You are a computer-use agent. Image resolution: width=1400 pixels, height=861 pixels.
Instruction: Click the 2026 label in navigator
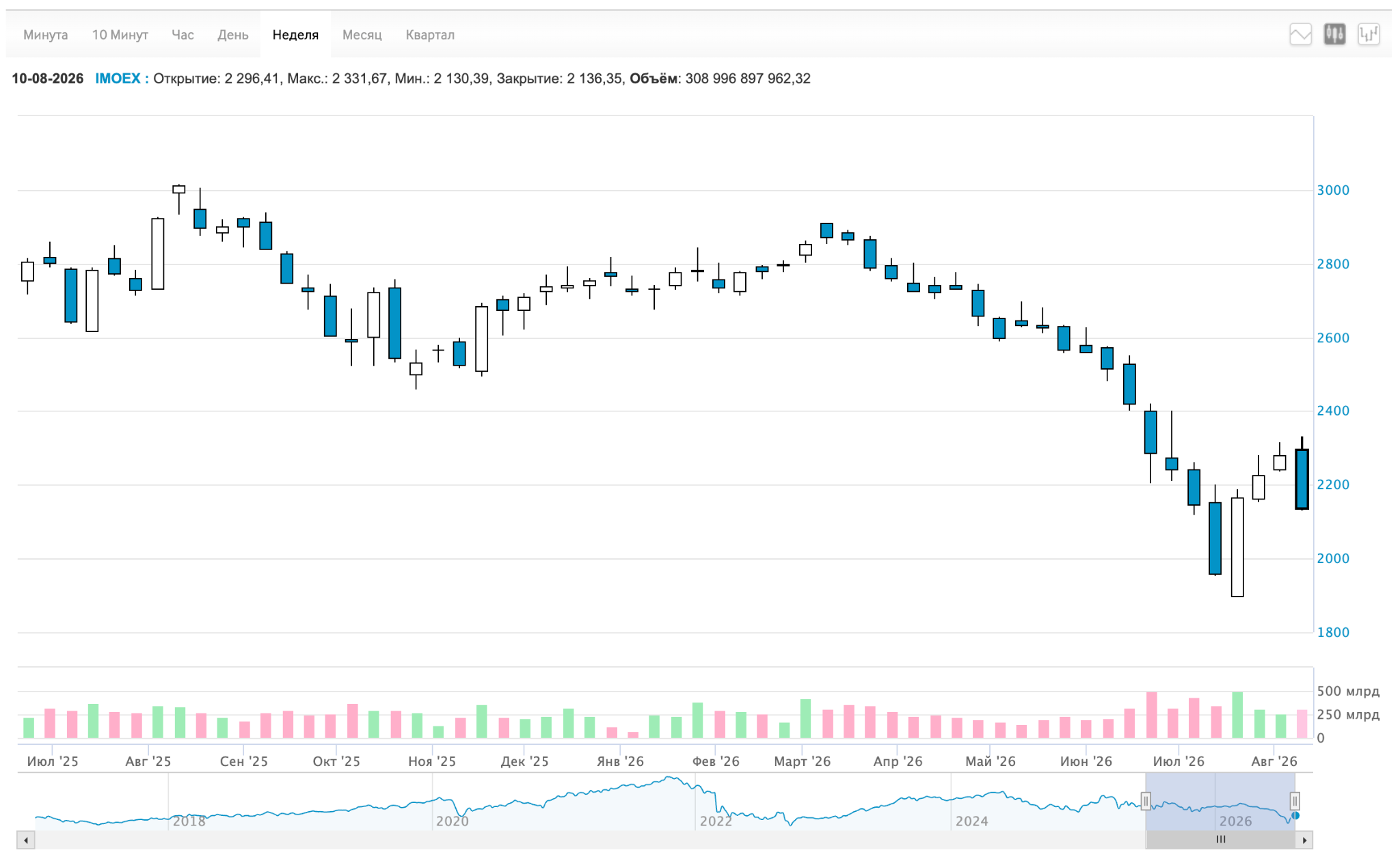click(x=1236, y=821)
